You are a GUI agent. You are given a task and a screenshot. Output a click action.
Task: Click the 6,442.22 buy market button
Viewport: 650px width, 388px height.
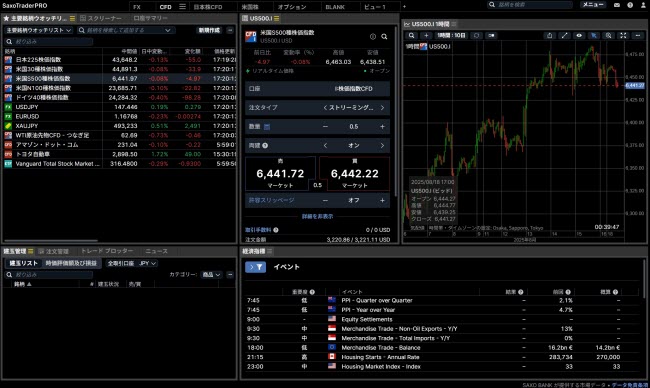tap(354, 174)
